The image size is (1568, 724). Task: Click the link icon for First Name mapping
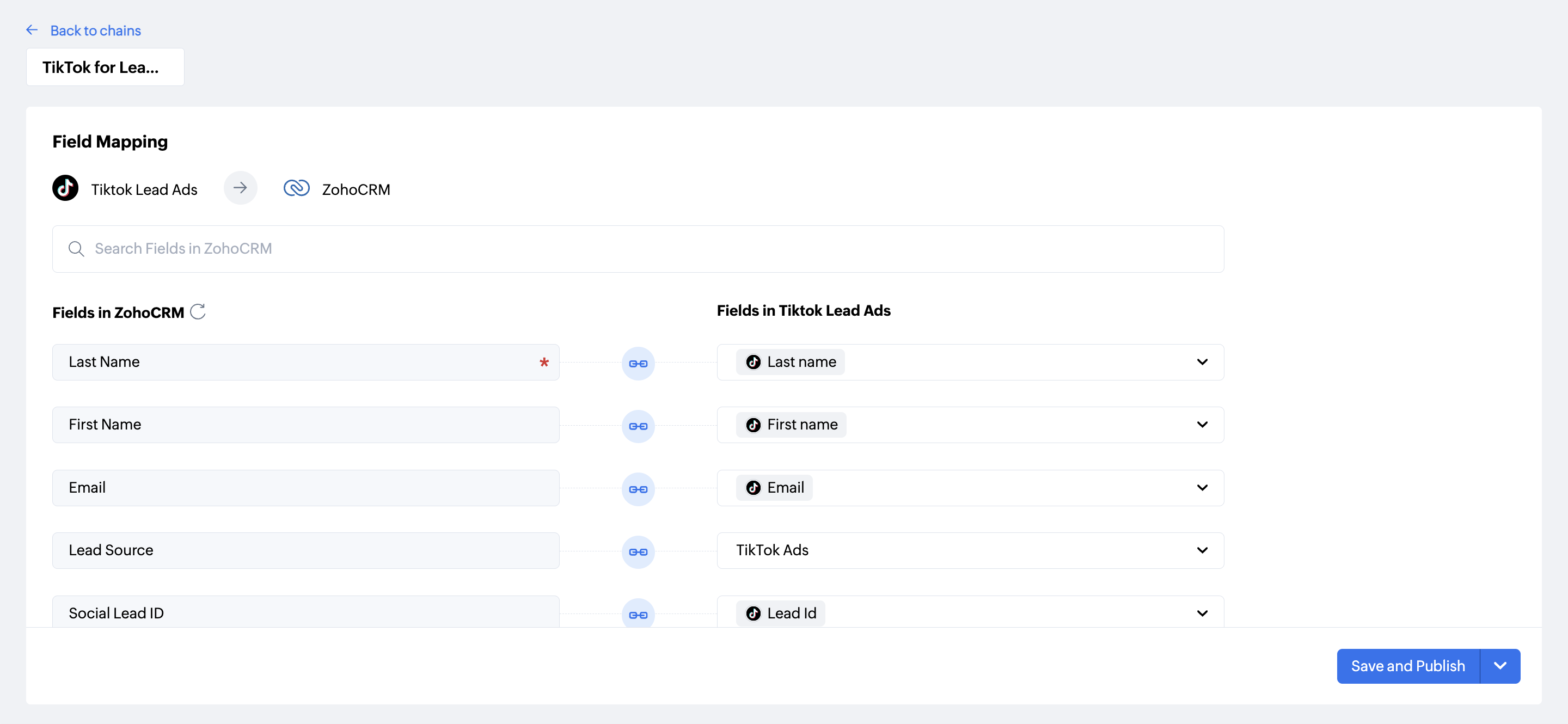point(638,426)
